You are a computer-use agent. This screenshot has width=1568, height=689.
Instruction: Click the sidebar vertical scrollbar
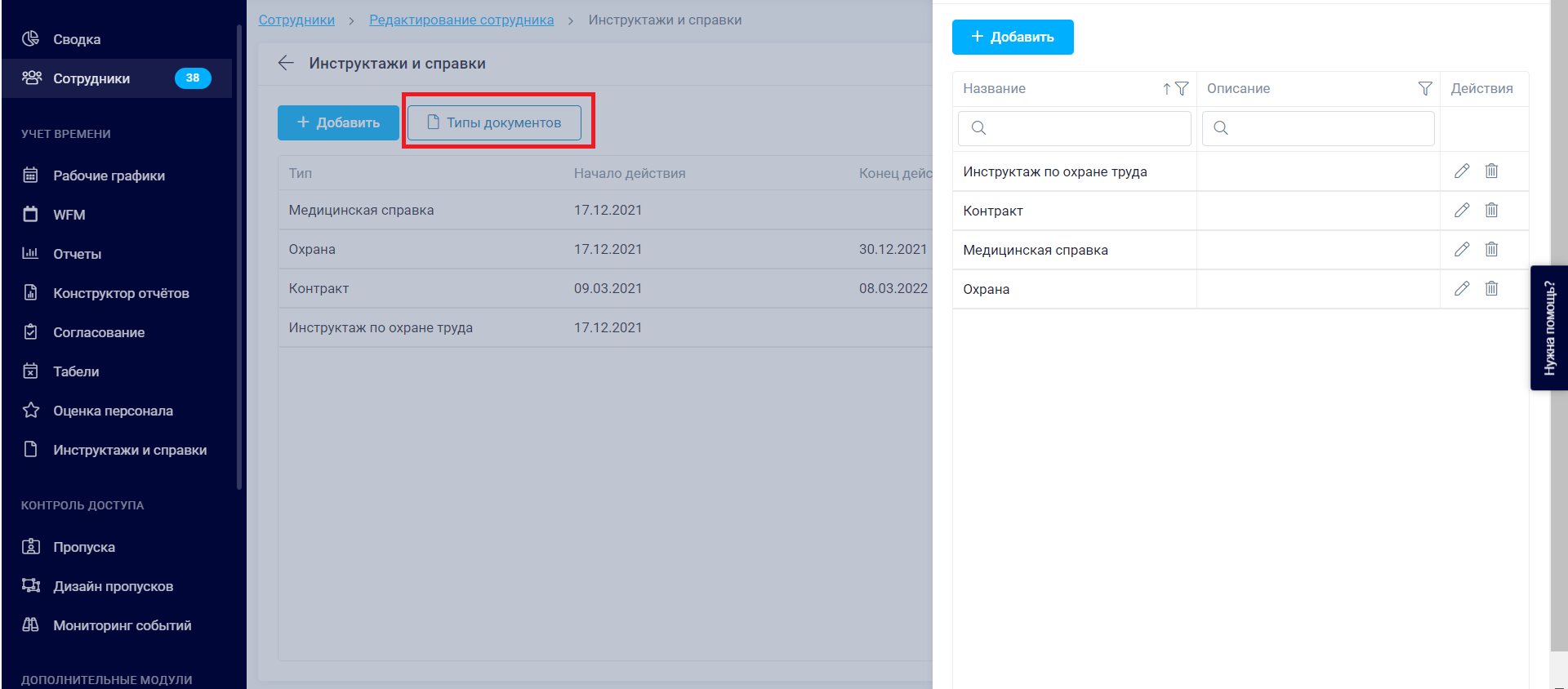[239, 257]
